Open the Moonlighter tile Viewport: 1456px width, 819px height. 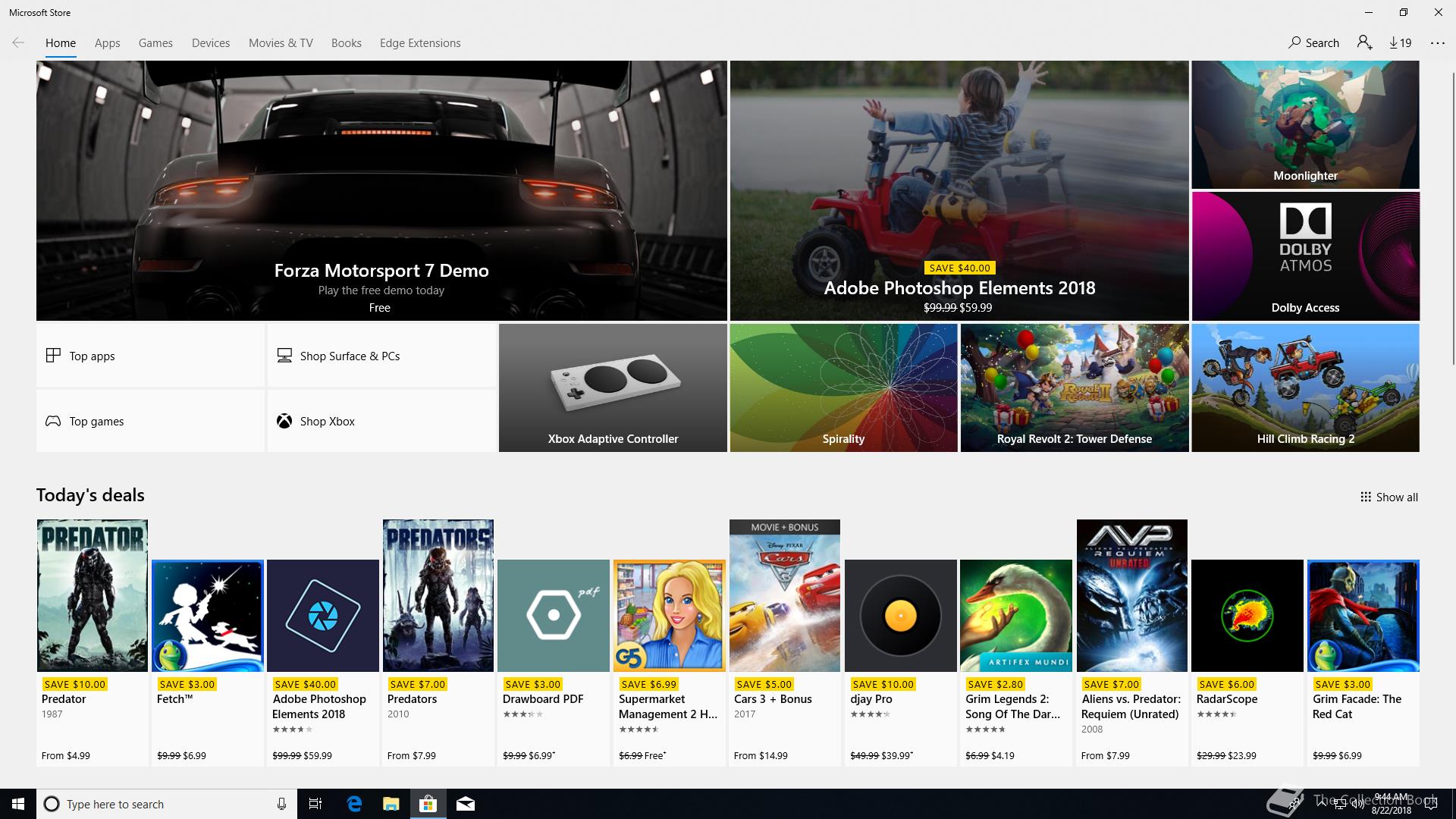pyautogui.click(x=1305, y=124)
